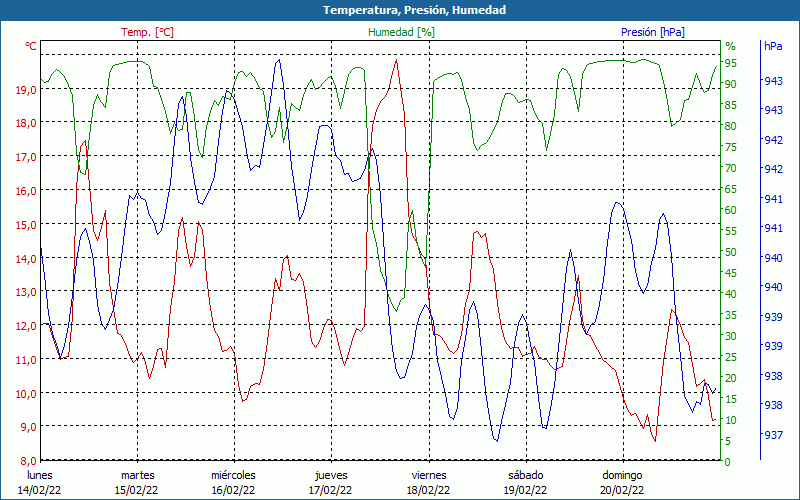Click the '85' humidity axis value
The width and height of the screenshot is (800, 500).
730,105
